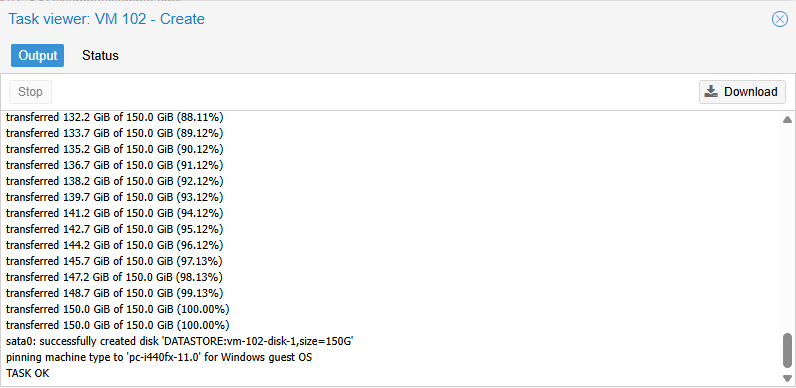The width and height of the screenshot is (796, 388).
Task: Download the task log file
Action: click(742, 92)
